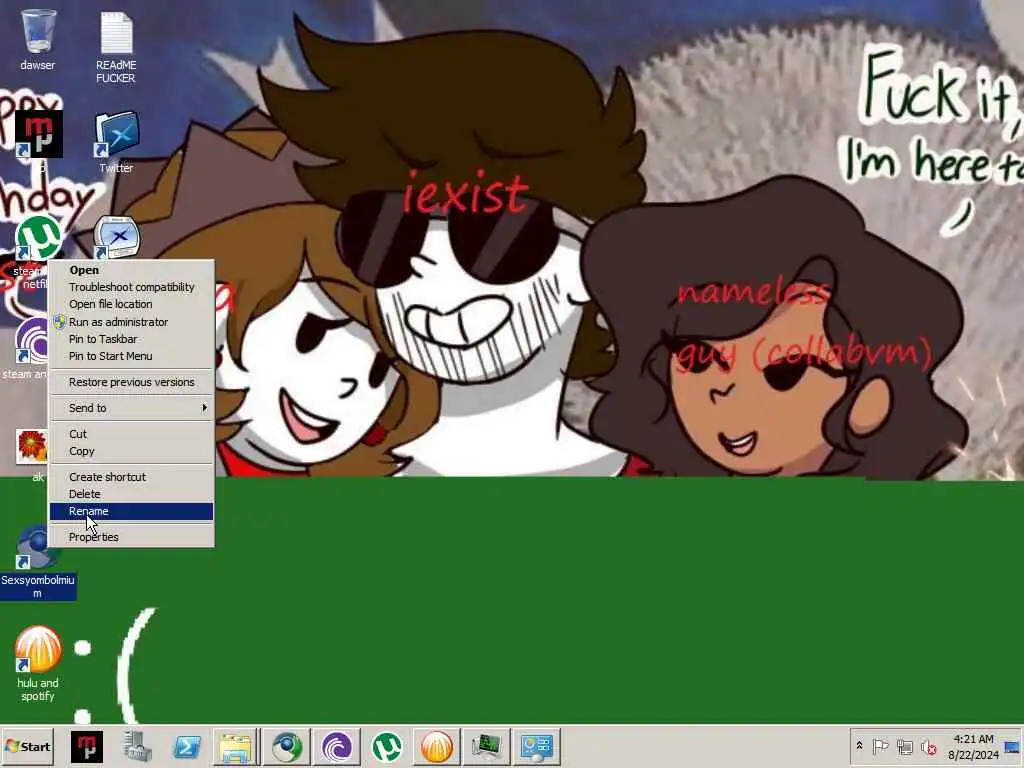The image size is (1024, 768).
Task: Choose Cut from the context menu
Action: pos(132,434)
